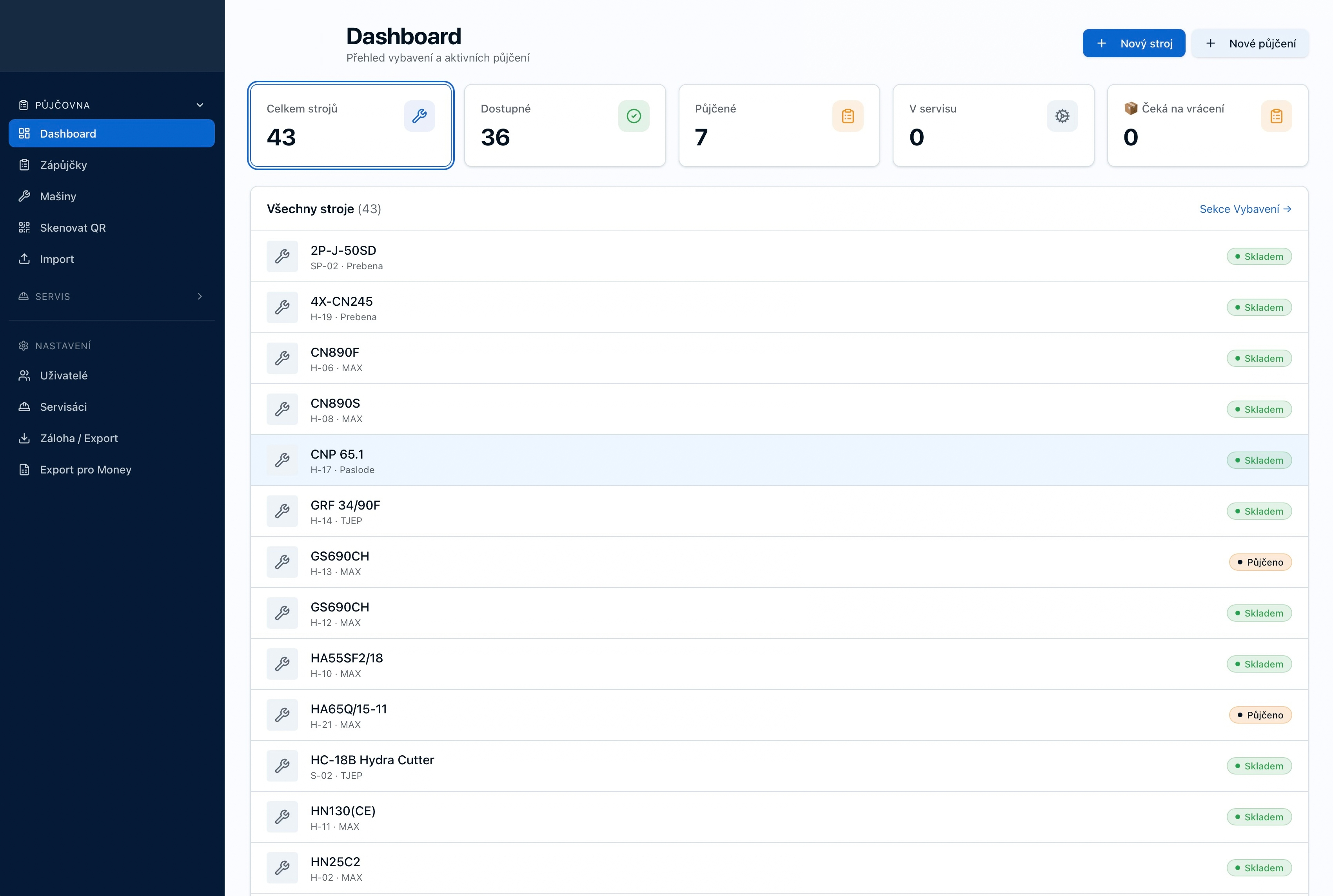Click the wrench icon beside CN890S

(x=282, y=409)
